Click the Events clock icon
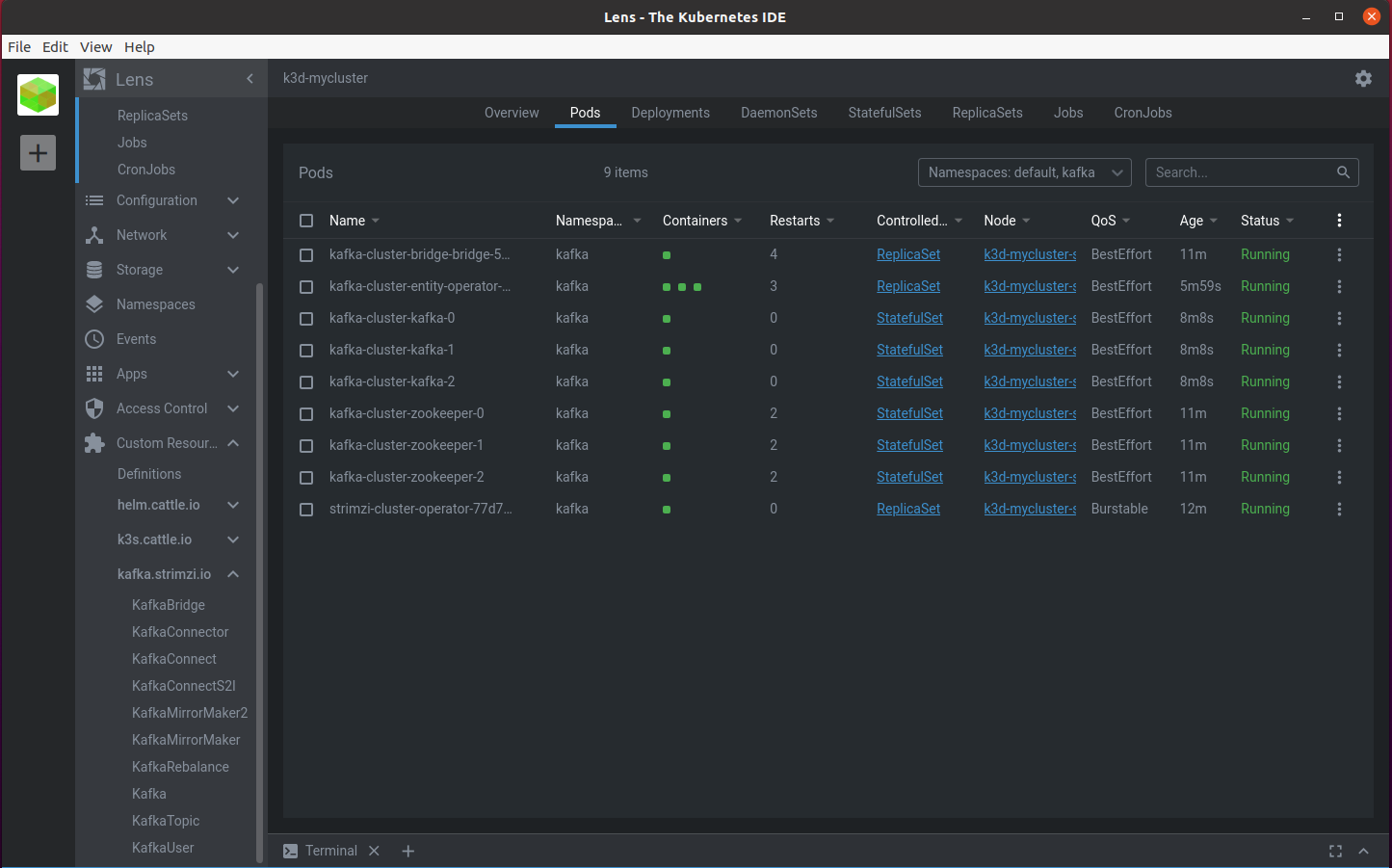This screenshot has width=1392, height=868. [94, 339]
